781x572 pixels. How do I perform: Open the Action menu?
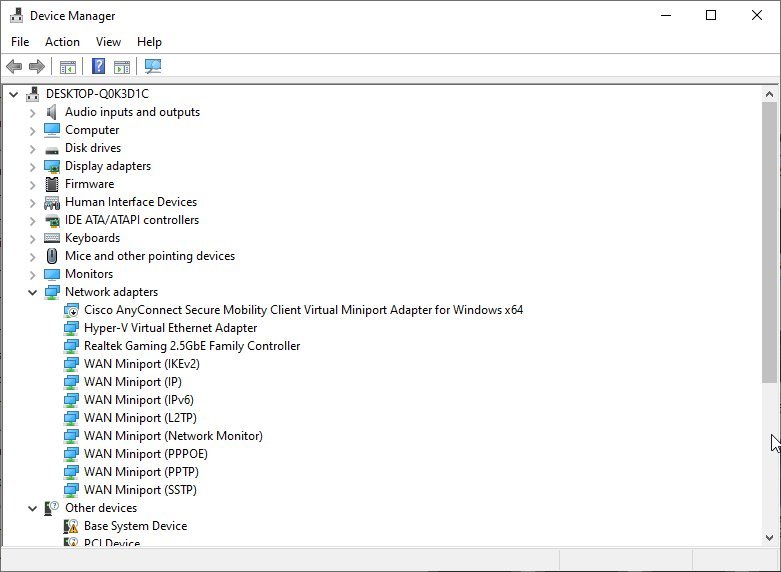pyautogui.click(x=62, y=42)
